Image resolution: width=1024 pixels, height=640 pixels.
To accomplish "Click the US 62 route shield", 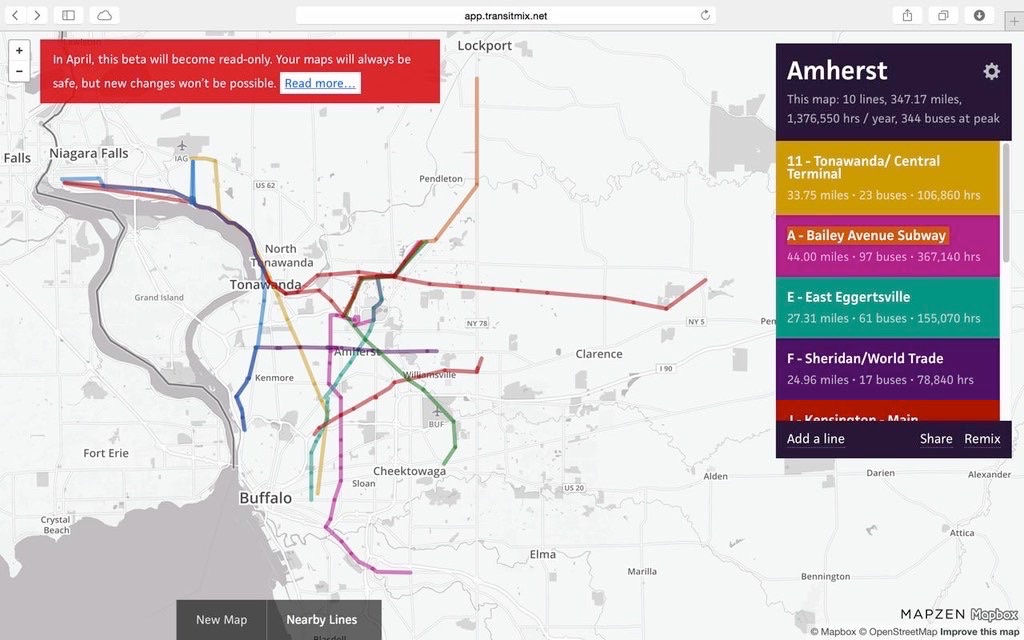I will (264, 185).
